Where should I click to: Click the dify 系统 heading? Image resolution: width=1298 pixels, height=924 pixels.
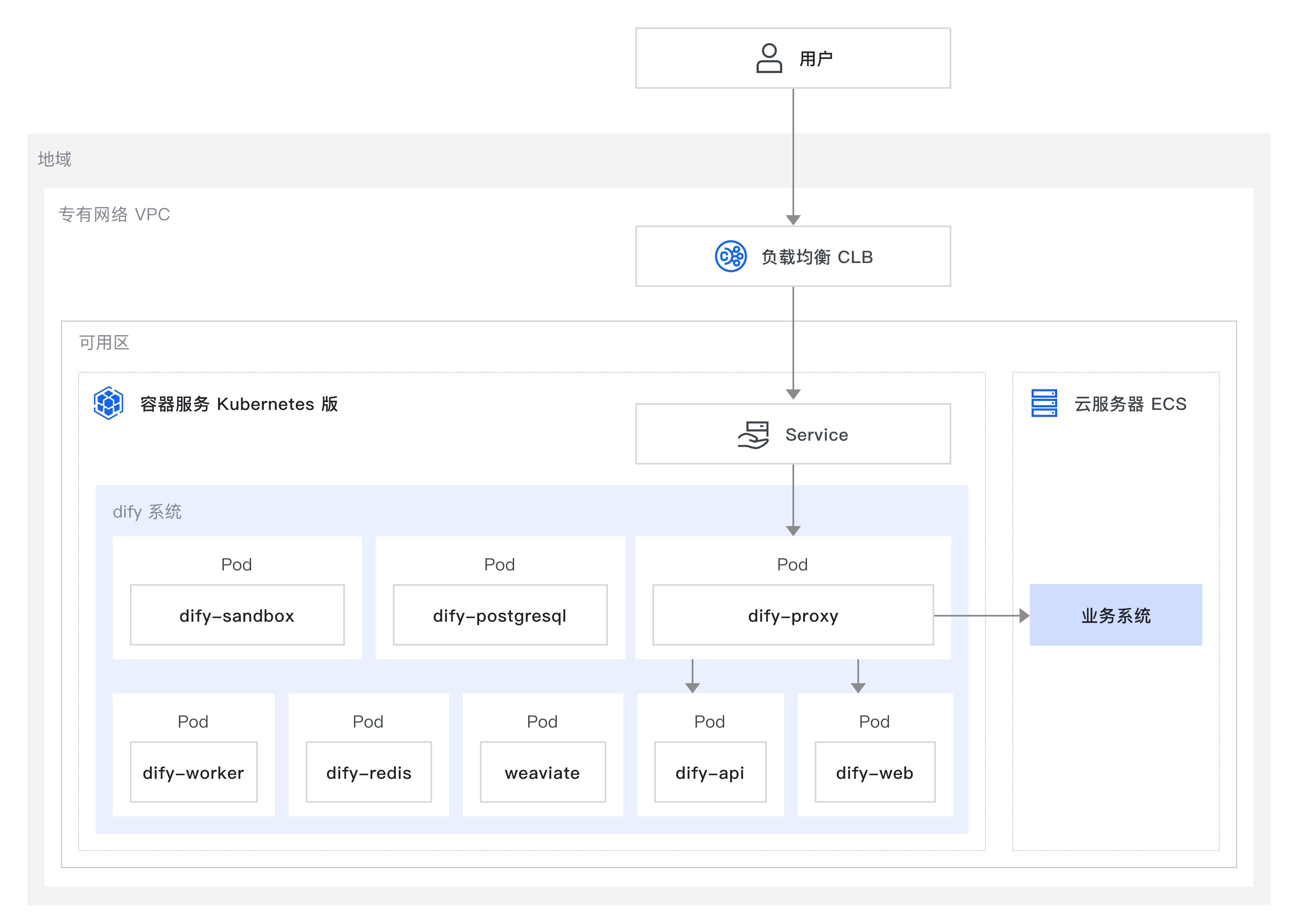pyautogui.click(x=147, y=512)
